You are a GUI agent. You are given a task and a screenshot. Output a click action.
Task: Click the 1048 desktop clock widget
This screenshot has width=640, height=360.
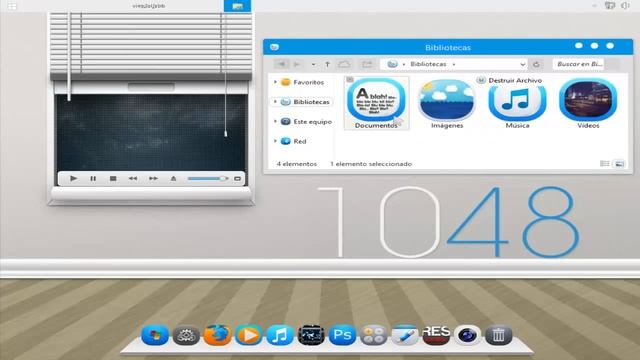[448, 222]
